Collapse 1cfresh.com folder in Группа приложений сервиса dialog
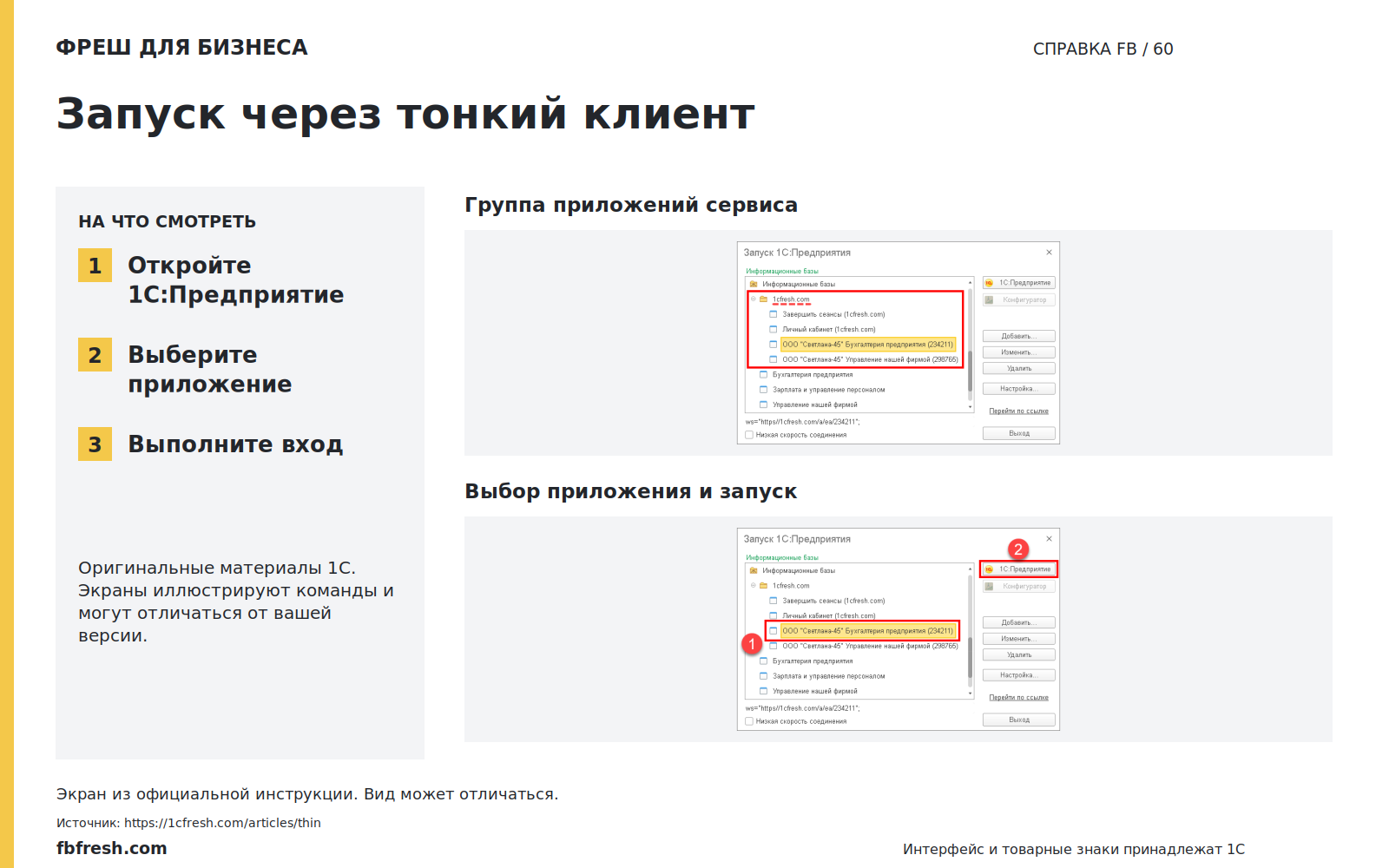Image resolution: width=1389 pixels, height=868 pixels. click(753, 299)
